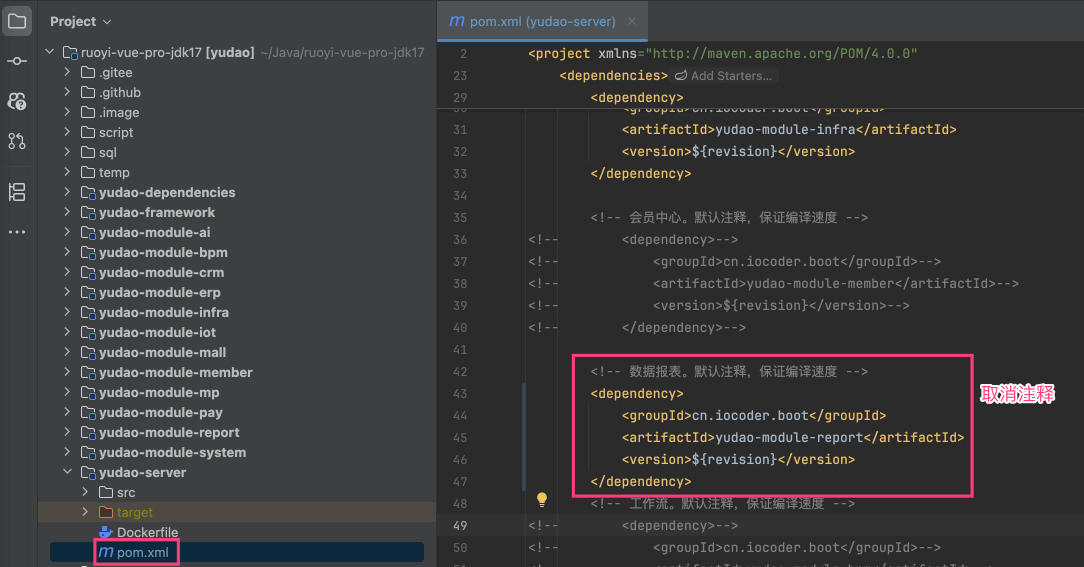This screenshot has width=1084, height=567.
Task: Collapse the yudao-server module
Action: click(67, 472)
